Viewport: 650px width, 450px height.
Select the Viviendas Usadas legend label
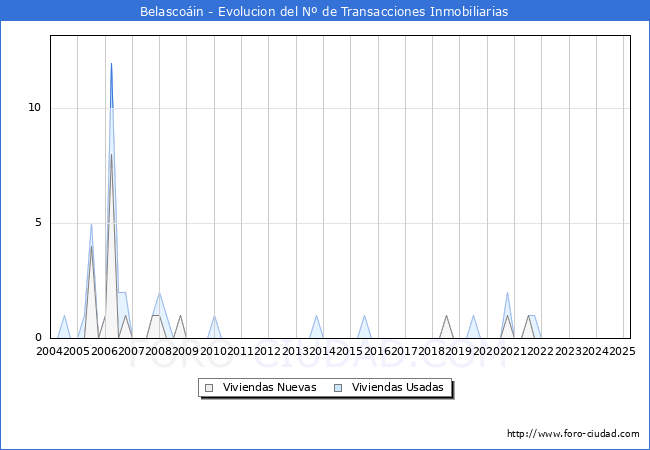[x=398, y=387]
